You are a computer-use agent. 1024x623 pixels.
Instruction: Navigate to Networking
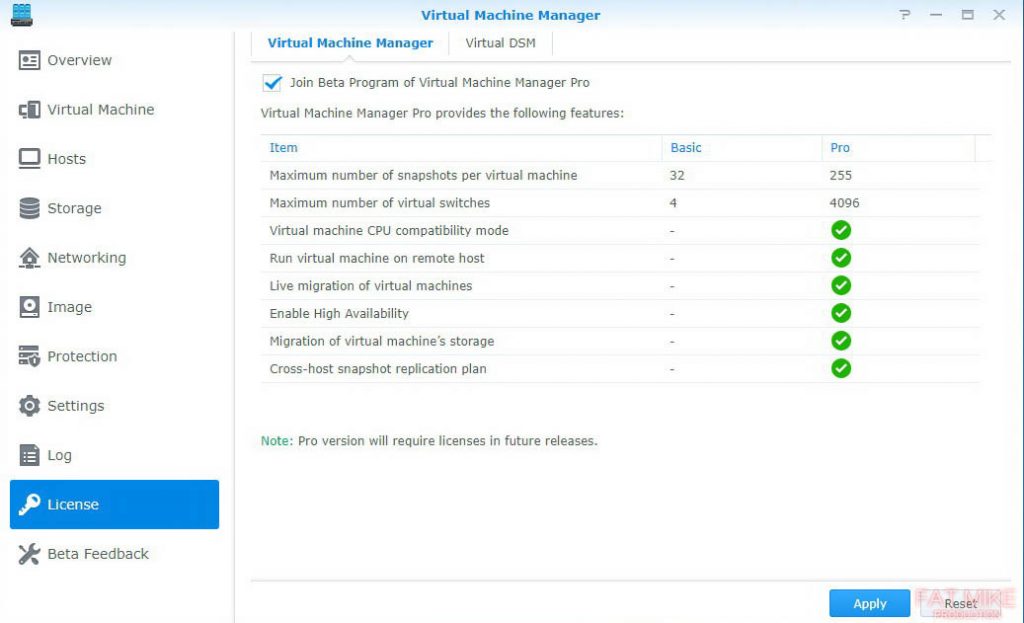pos(114,258)
